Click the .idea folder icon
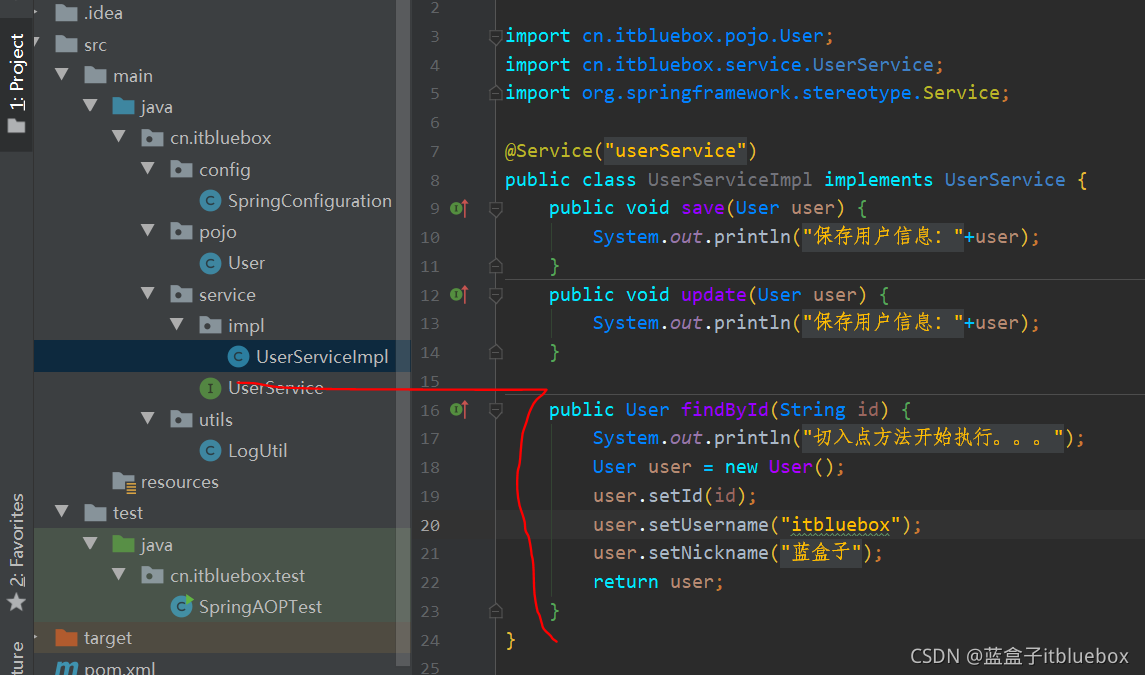The height and width of the screenshot is (675, 1145). [66, 12]
